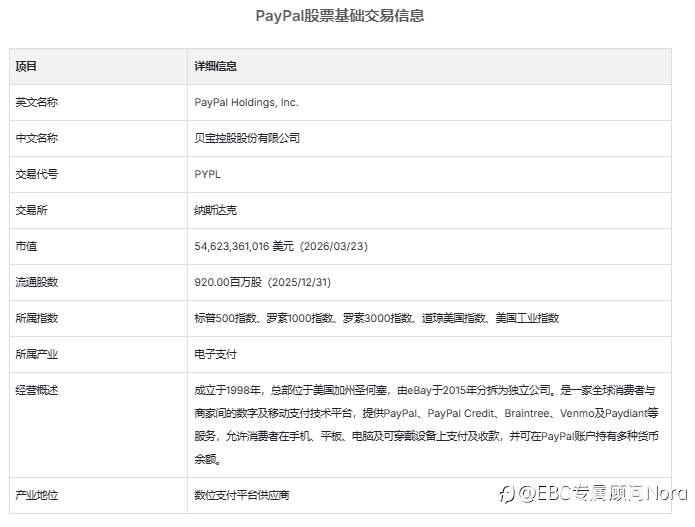Image resolution: width=695 pixels, height=527 pixels.
Task: Select the '电子支付' cell
Action: tap(215, 354)
